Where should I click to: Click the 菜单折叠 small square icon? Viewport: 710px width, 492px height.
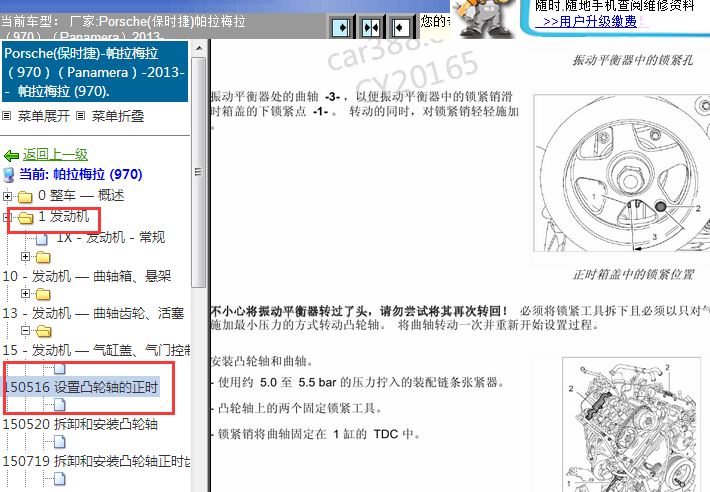[x=80, y=116]
